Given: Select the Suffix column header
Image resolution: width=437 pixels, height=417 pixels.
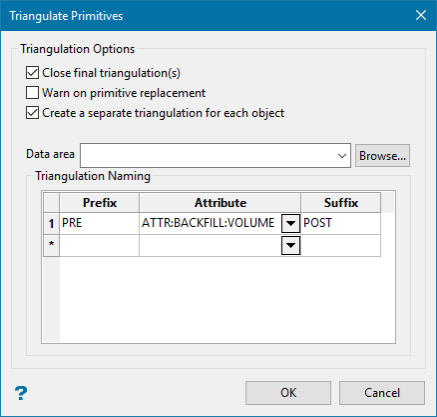Looking at the screenshot, I should point(341,203).
